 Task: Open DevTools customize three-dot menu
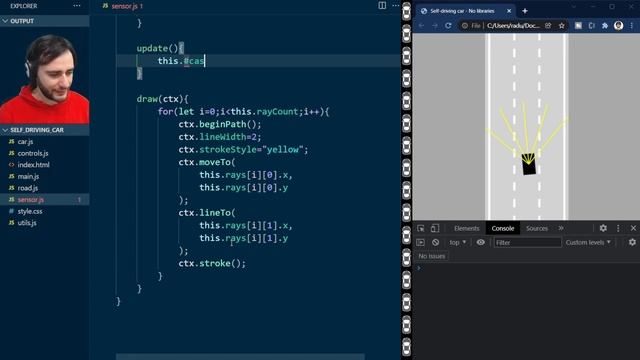[x=618, y=228]
